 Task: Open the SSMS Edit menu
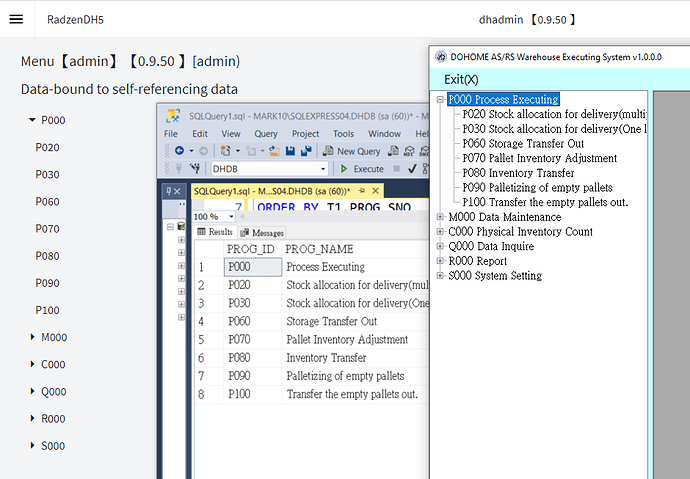pyautogui.click(x=200, y=134)
